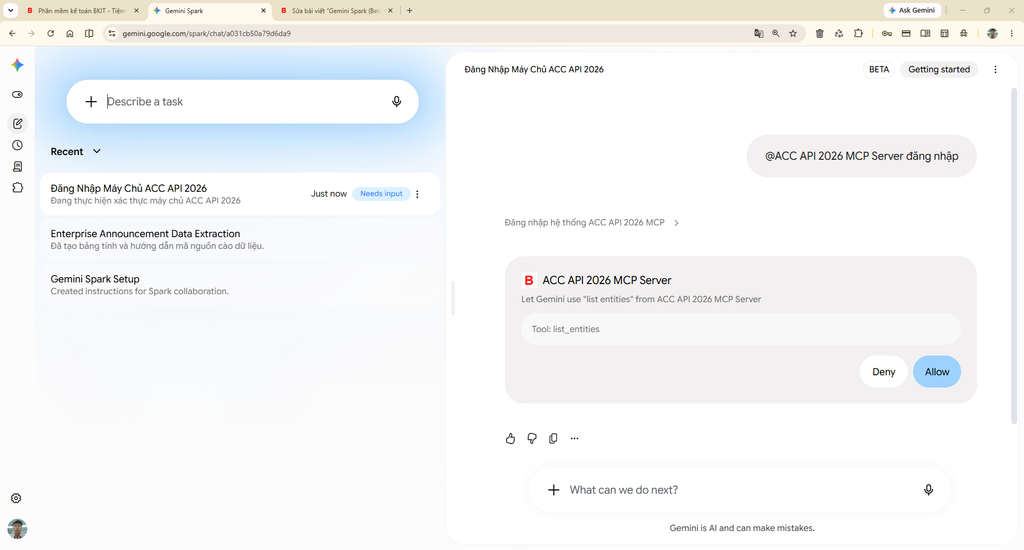1024x550 pixels.
Task: Open the Enterprise Announcement Data Extraction task
Action: (x=240, y=239)
